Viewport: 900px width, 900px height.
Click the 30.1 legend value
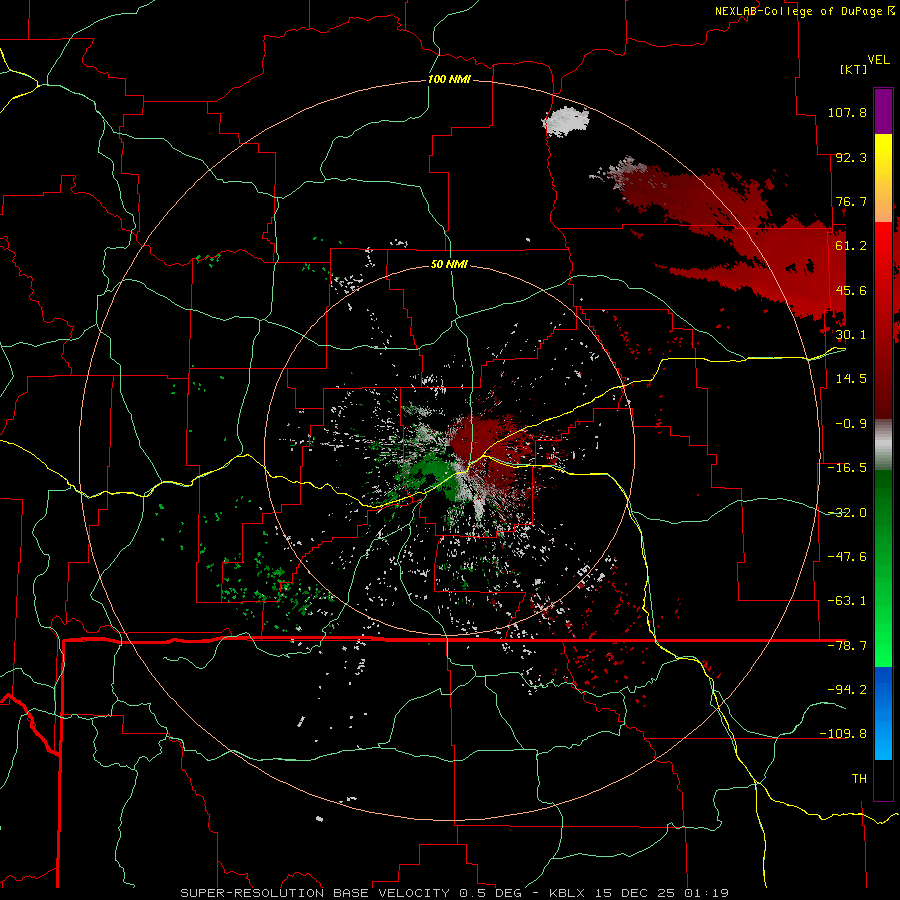click(851, 335)
